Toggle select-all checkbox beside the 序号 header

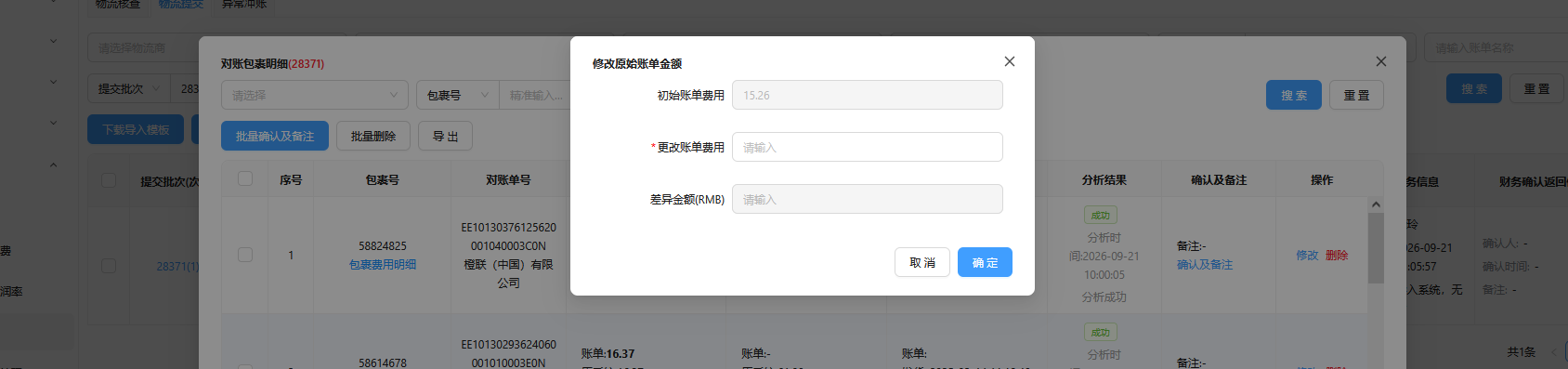(245, 178)
